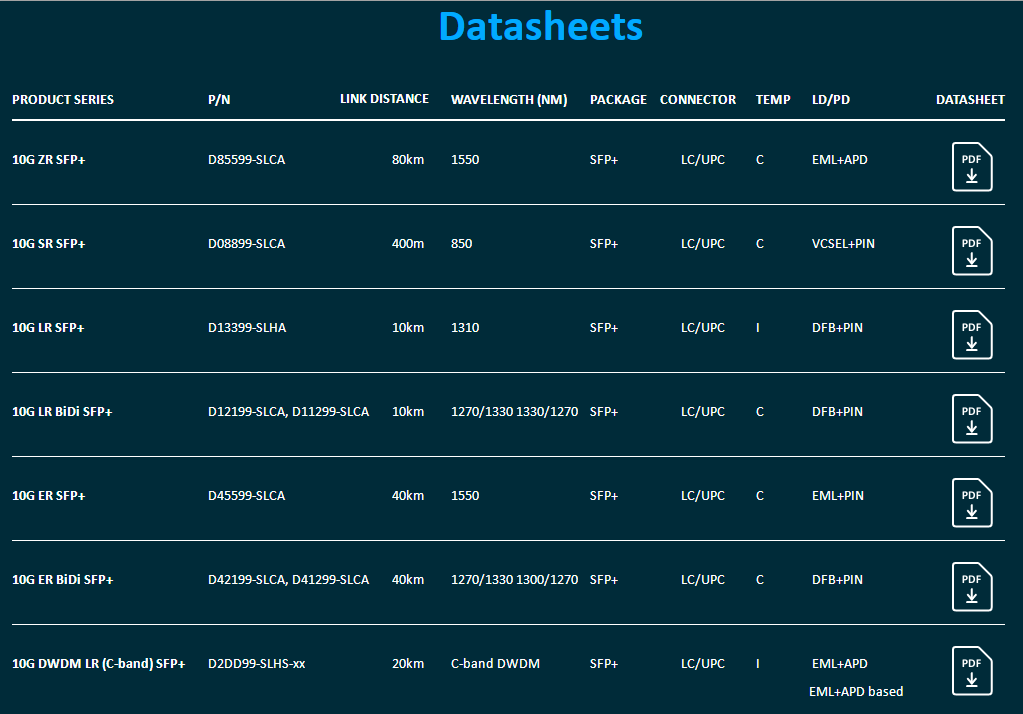Click 40km distance in the 10G ER BiDi row
The width and height of the screenshot is (1023, 714).
click(x=408, y=580)
